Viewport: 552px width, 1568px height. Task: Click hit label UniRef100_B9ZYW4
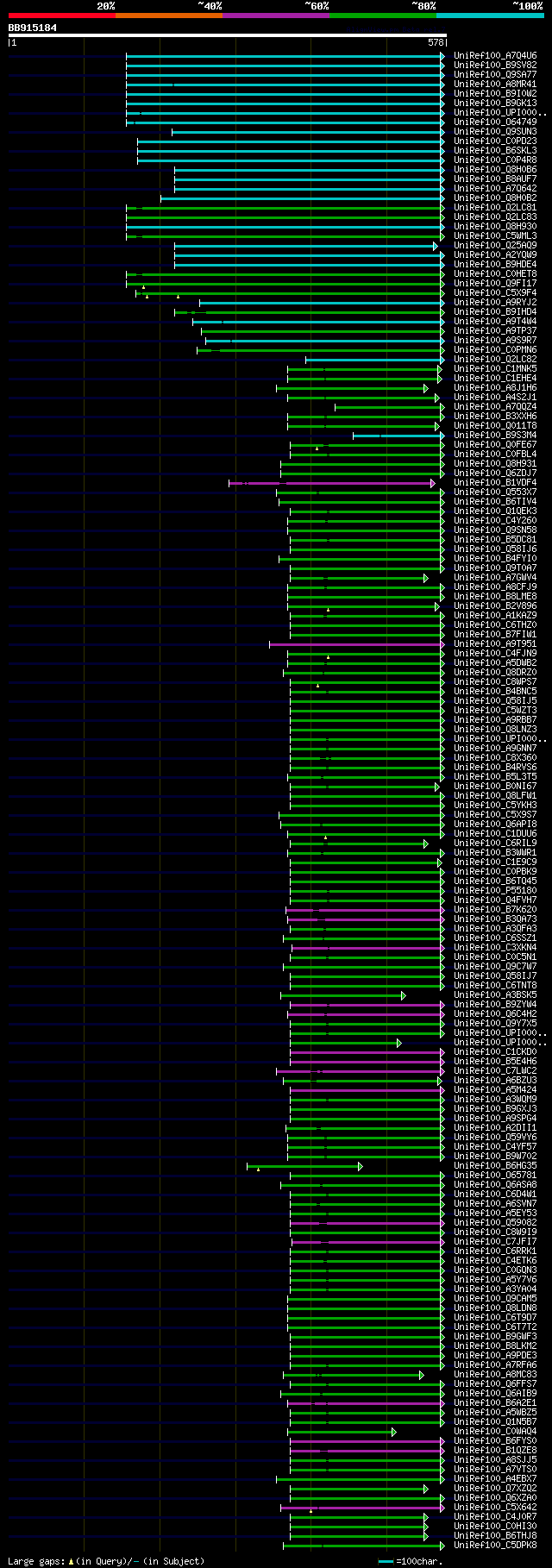pyautogui.click(x=495, y=1004)
